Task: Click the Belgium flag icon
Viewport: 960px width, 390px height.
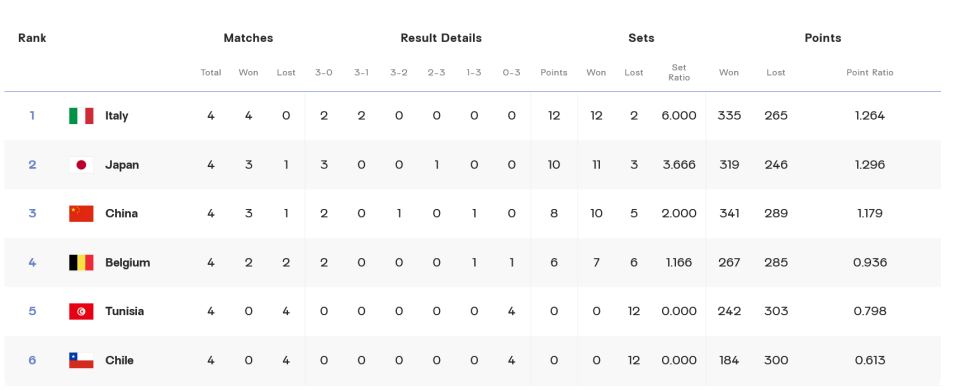Action: 81,263
